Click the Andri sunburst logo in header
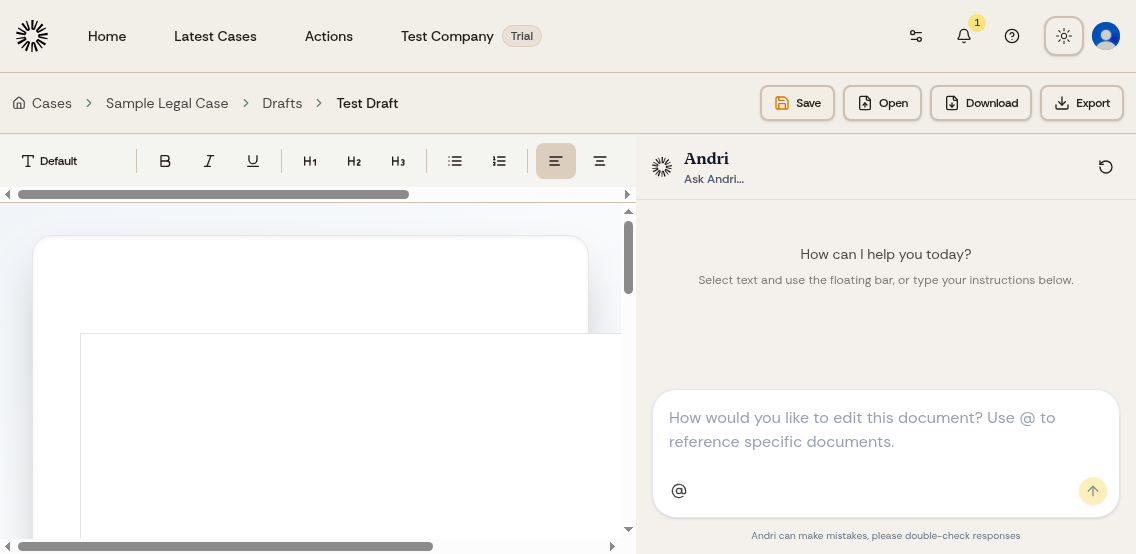The image size is (1136, 554). point(32,36)
